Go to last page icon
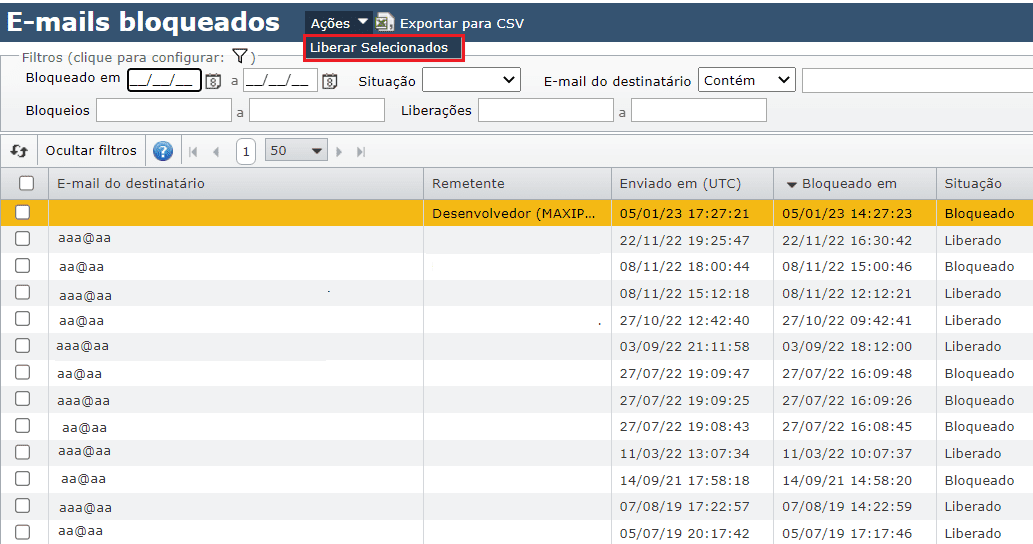The image size is (1033, 544). coord(360,151)
